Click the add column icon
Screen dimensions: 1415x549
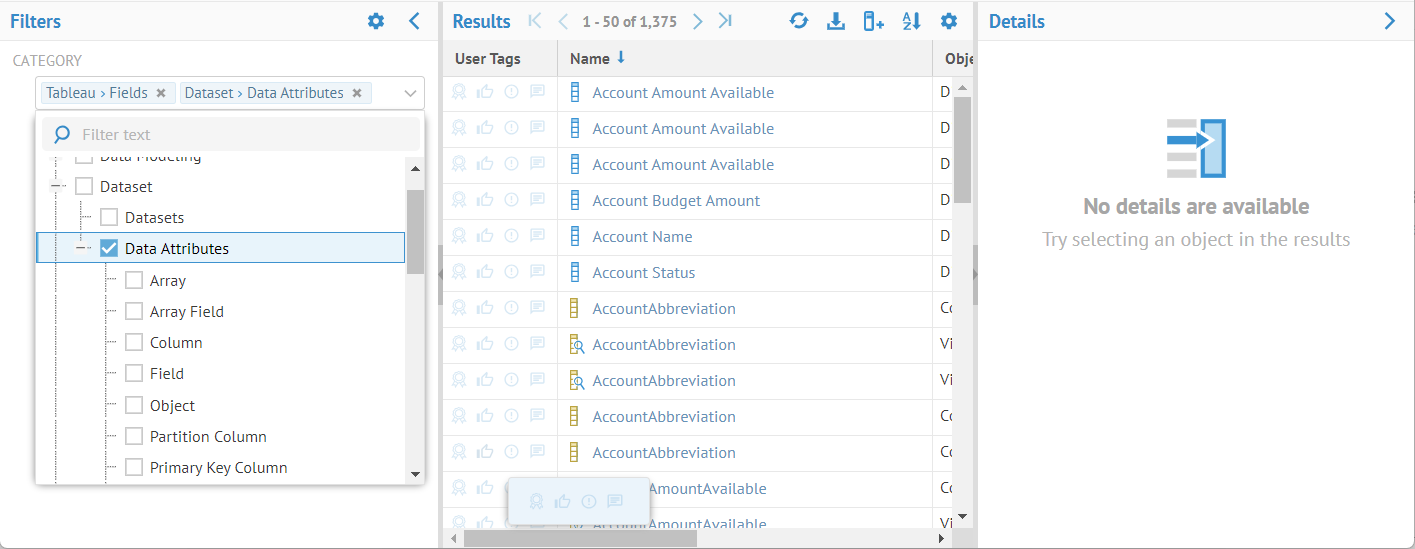pyautogui.click(x=873, y=21)
